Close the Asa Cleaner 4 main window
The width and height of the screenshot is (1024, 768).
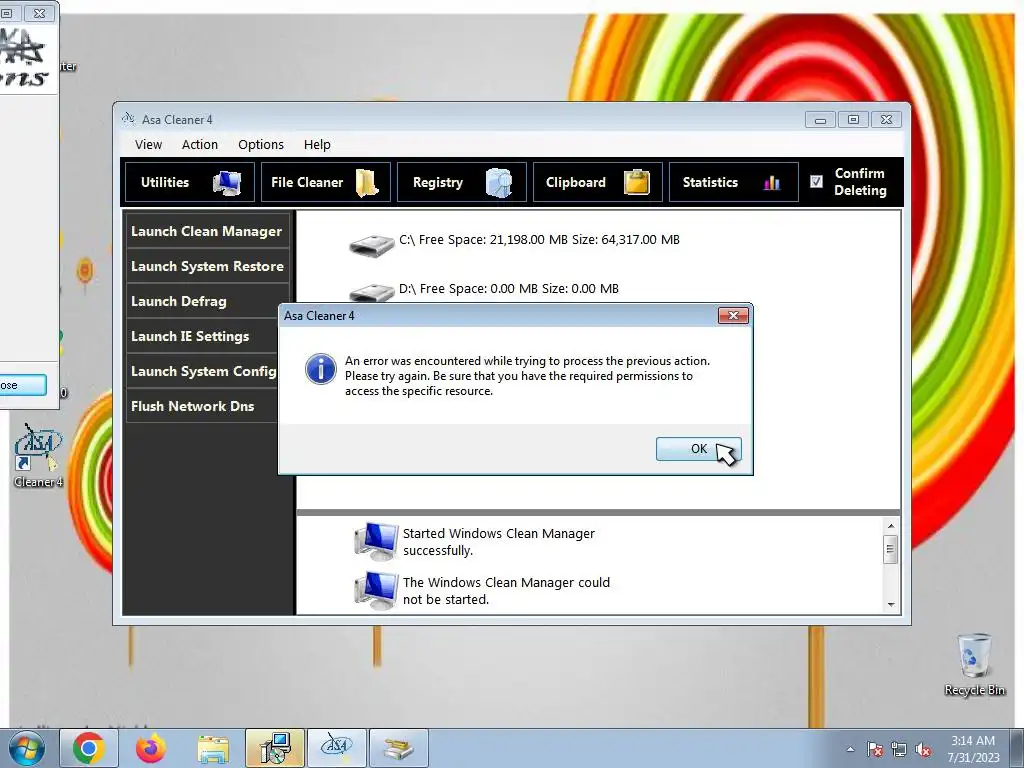(886, 120)
